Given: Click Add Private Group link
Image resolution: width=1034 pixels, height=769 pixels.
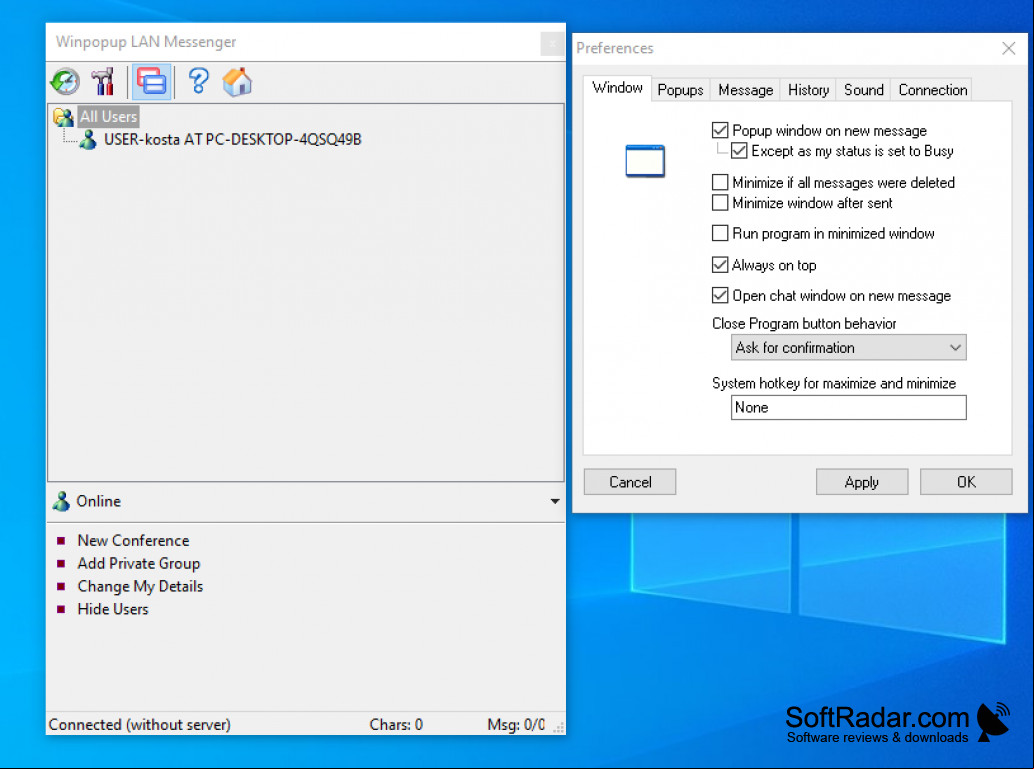Looking at the screenshot, I should (x=138, y=563).
